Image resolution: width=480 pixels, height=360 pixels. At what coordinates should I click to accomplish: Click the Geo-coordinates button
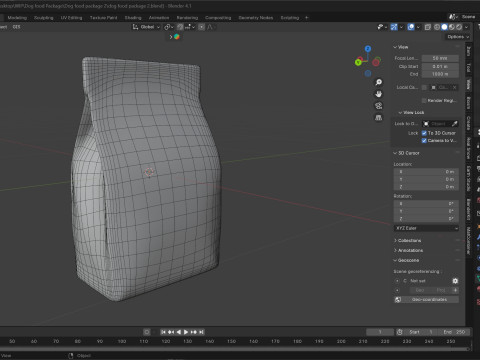pos(426,300)
